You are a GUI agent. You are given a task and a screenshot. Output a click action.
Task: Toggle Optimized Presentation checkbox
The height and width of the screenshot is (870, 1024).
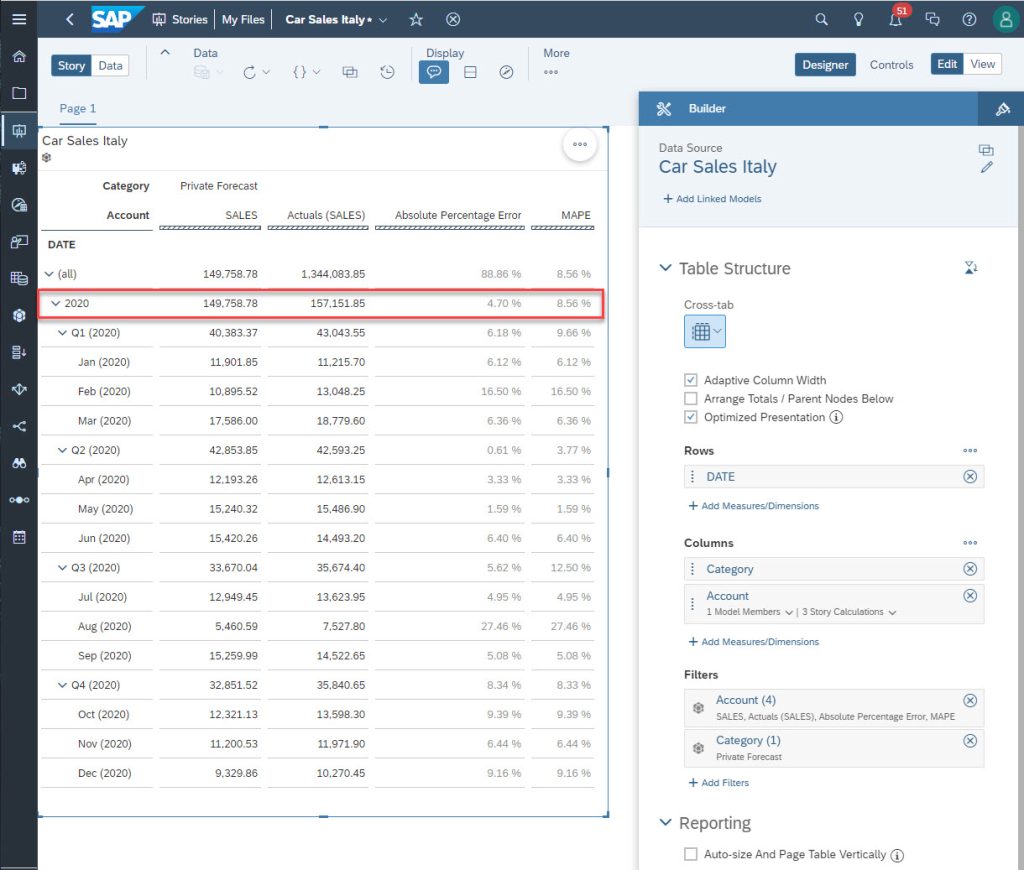click(x=690, y=417)
